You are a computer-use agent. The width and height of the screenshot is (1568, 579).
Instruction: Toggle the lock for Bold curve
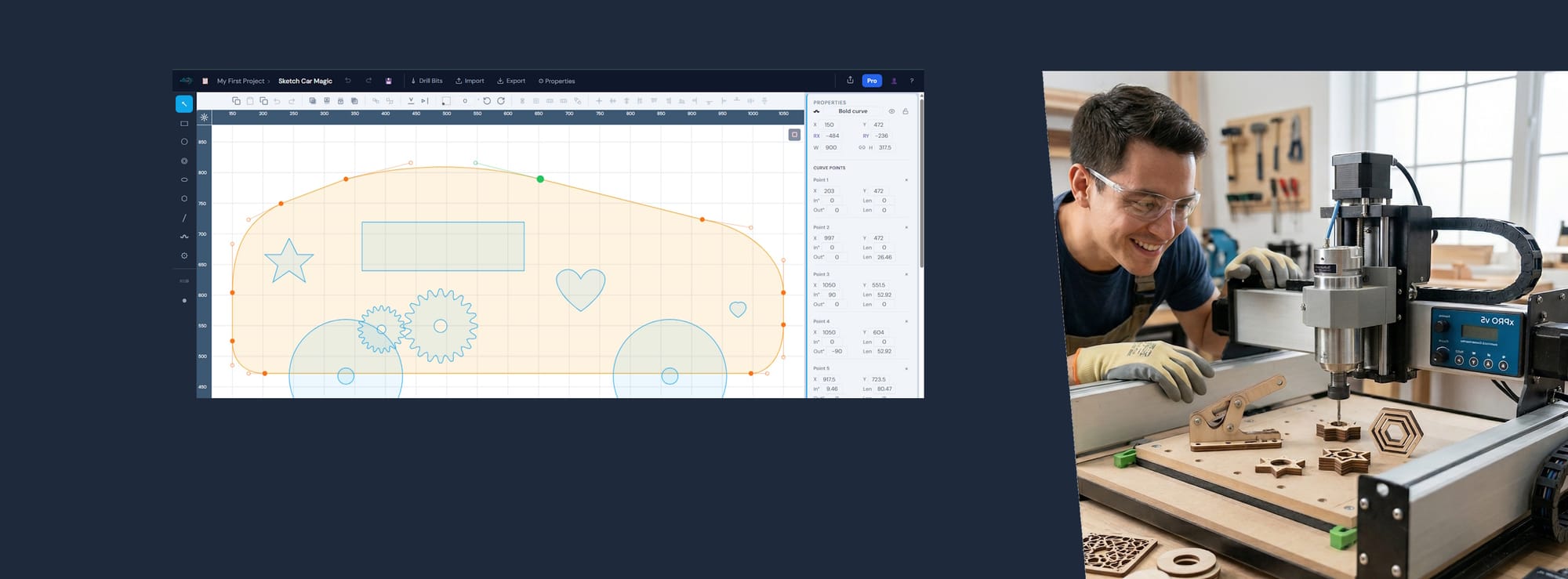pos(905,111)
